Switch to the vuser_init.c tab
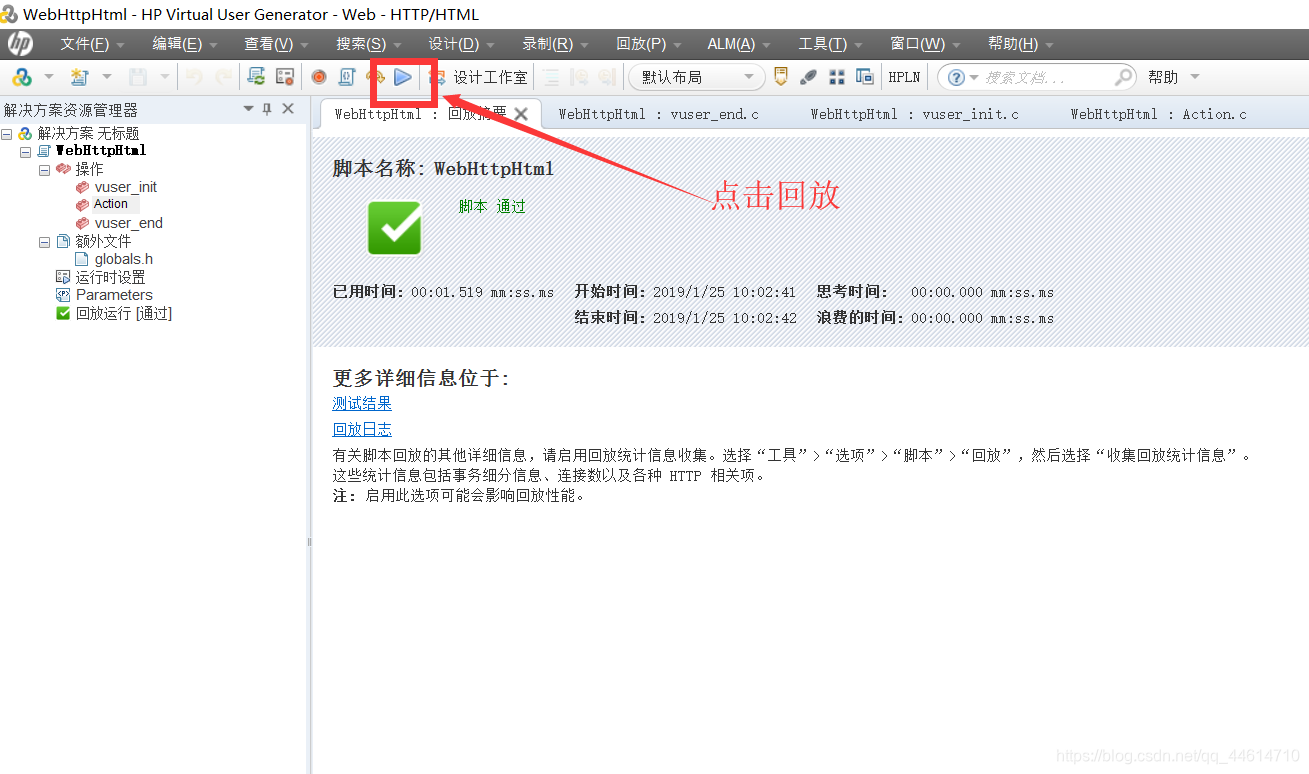The width and height of the screenshot is (1309, 774). click(914, 114)
